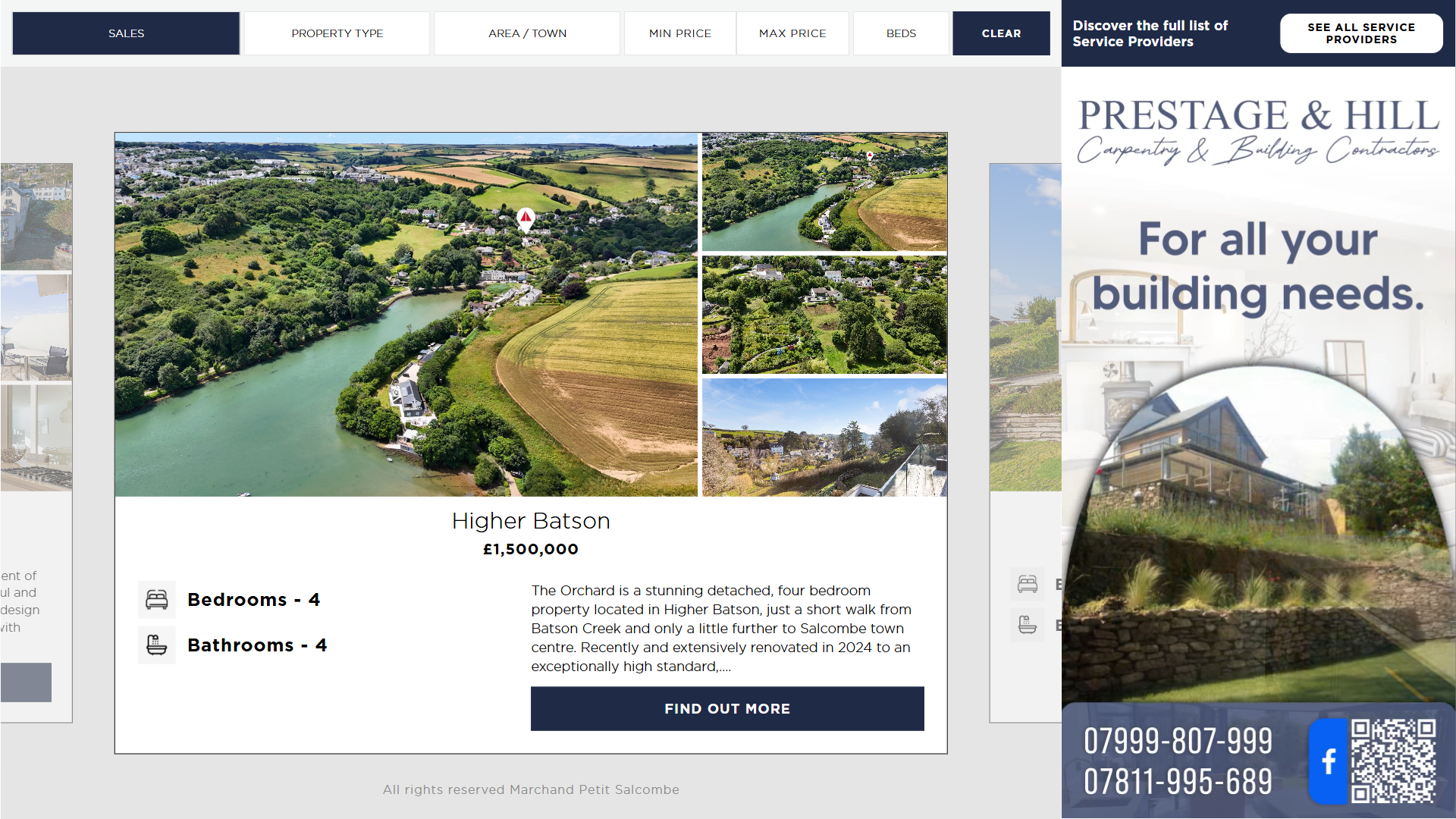Open the Max Price selector
The image size is (1456, 819).
point(792,33)
